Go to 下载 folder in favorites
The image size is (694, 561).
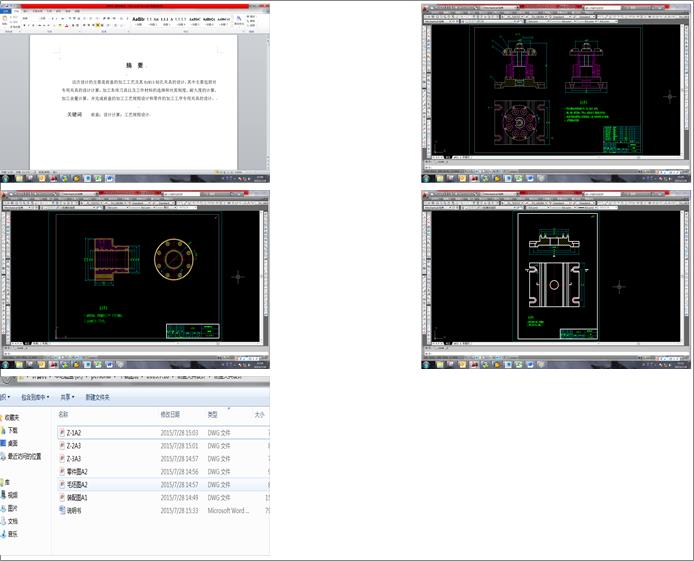click(x=13, y=429)
